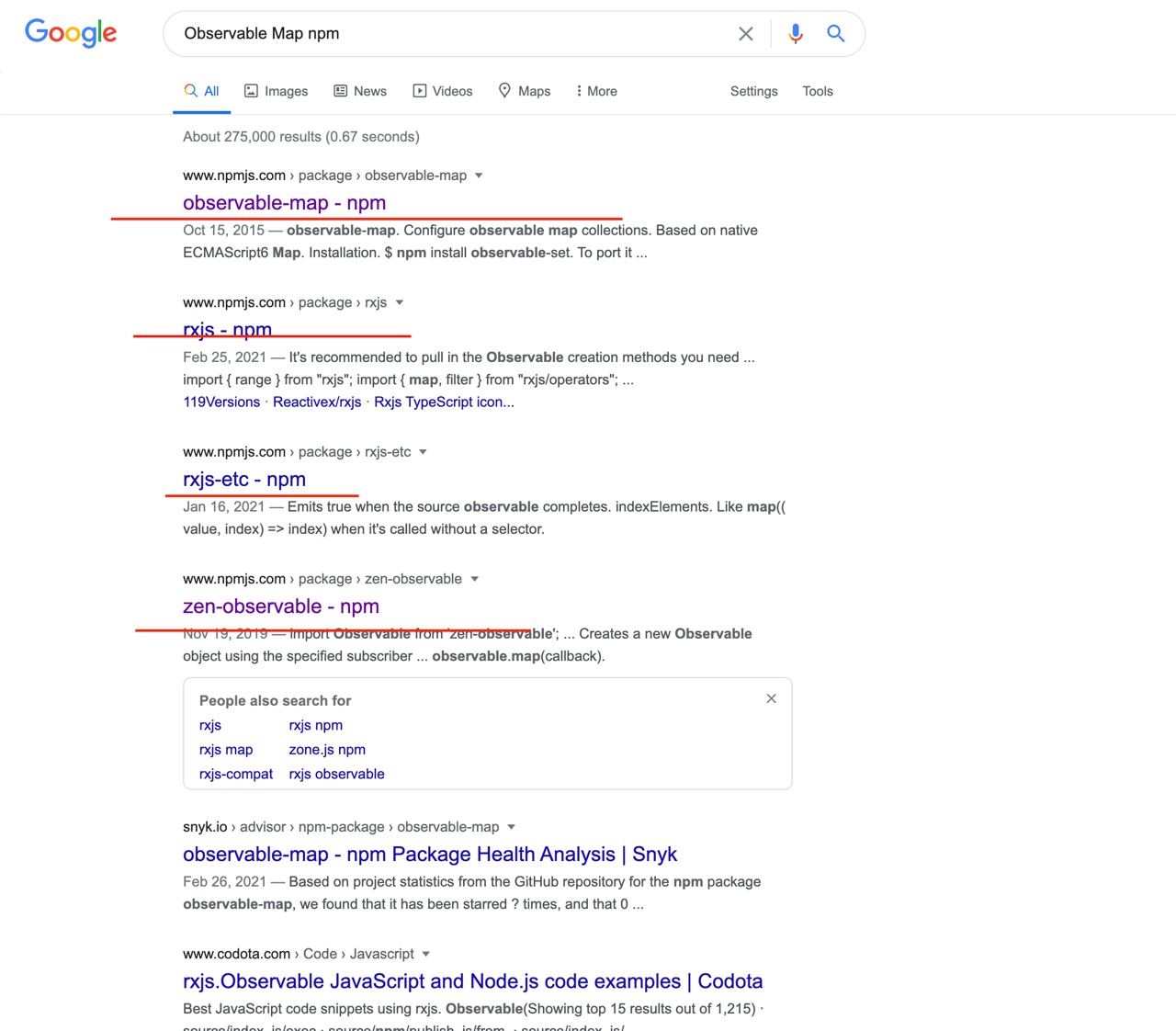Click the result count text 'About 275,000 results'
1176x1031 pixels.
pos(252,137)
